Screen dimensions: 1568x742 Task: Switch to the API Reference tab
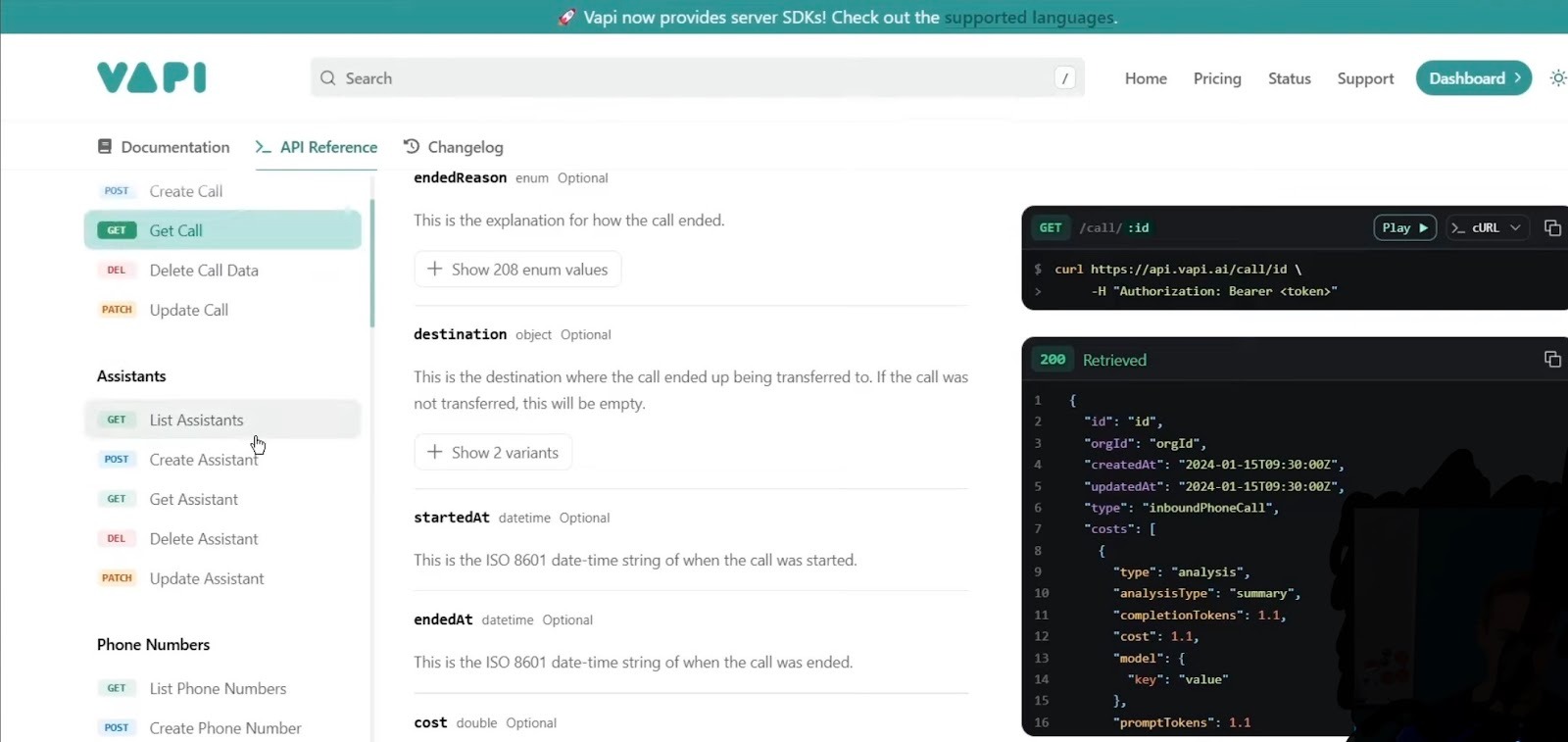(x=317, y=147)
